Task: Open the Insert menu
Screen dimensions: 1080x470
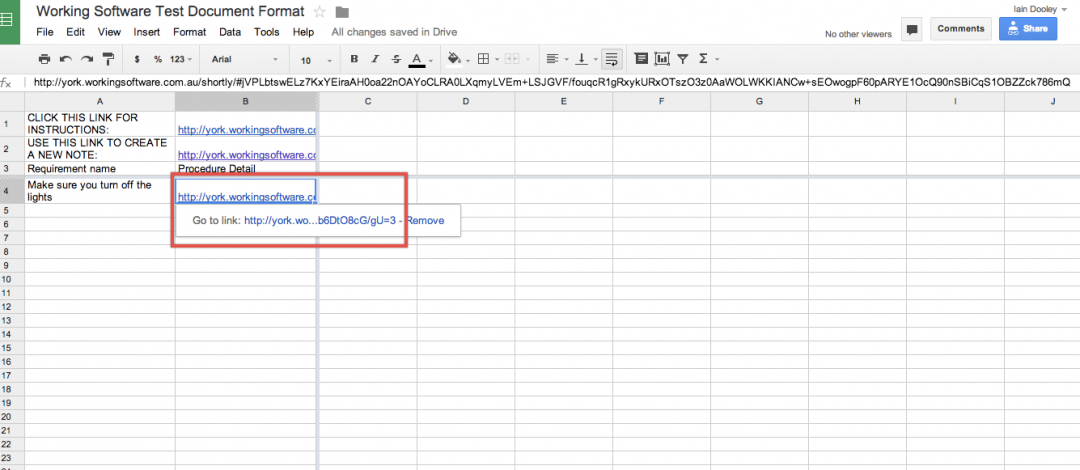Action: point(147,32)
